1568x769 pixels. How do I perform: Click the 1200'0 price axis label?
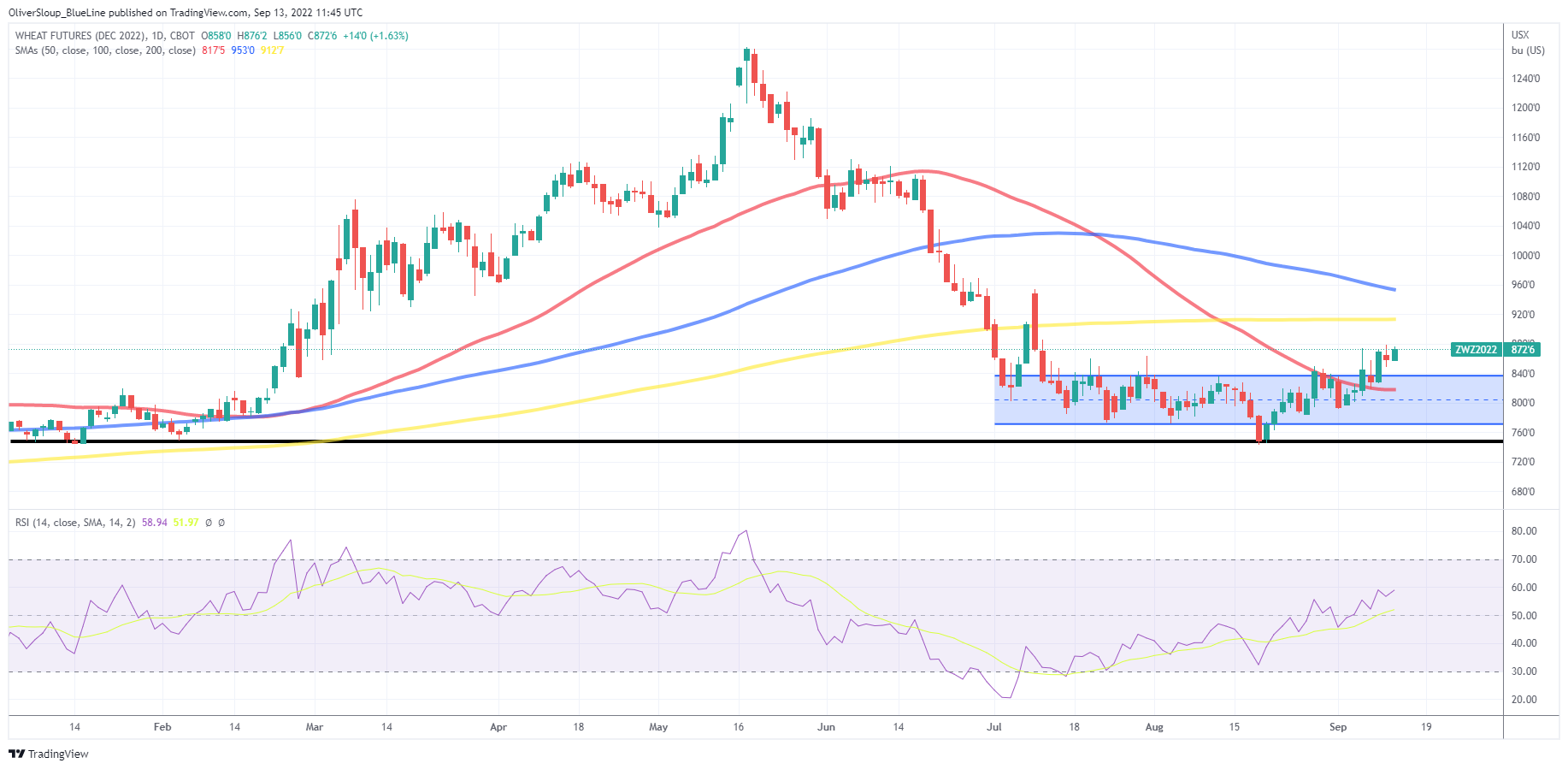click(x=1525, y=108)
